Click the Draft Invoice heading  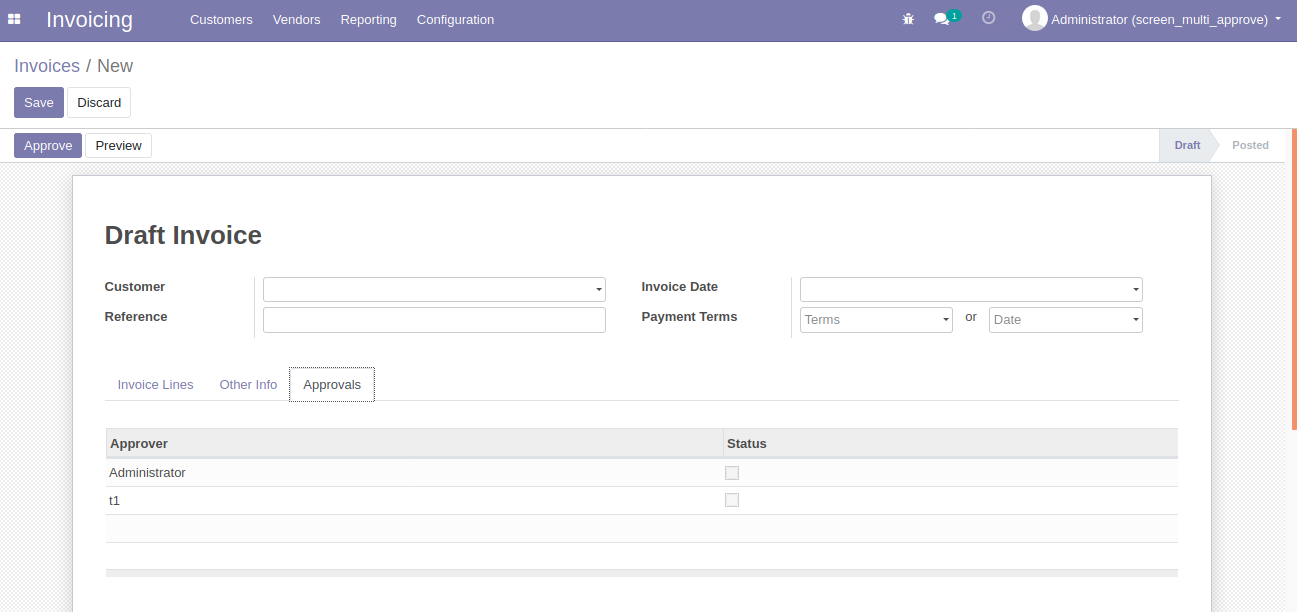pos(183,235)
